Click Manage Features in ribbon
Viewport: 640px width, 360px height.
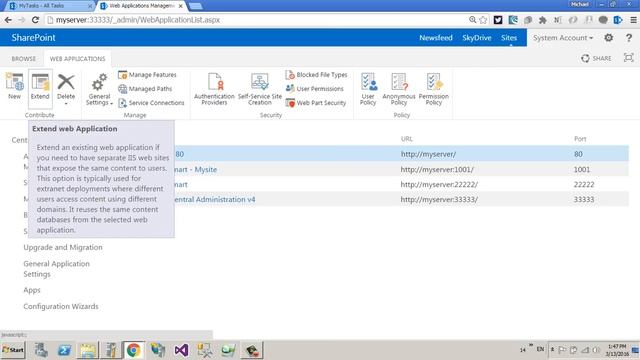tap(147, 75)
